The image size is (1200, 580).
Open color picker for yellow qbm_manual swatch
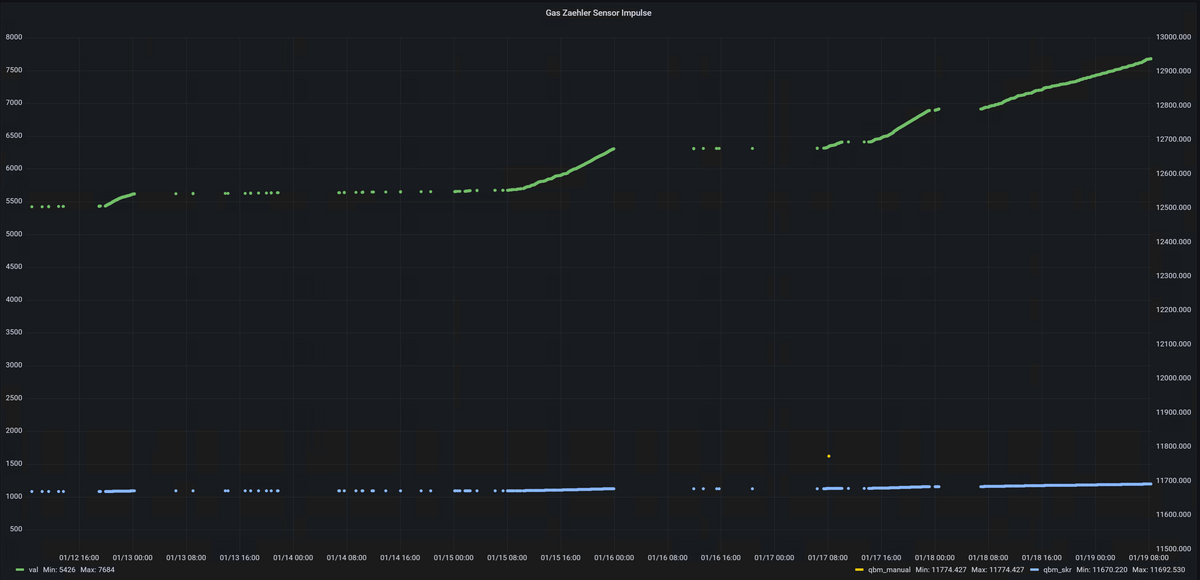(x=857, y=569)
